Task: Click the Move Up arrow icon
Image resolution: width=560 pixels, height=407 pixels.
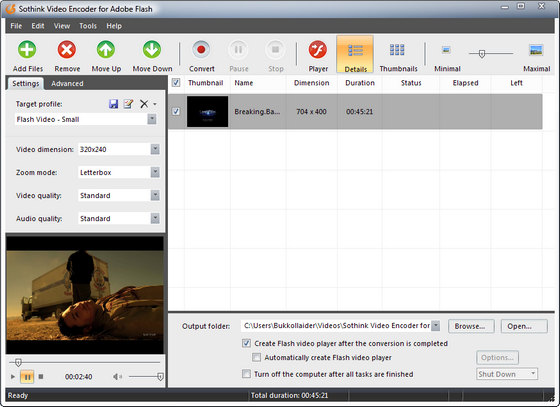Action: click(106, 49)
